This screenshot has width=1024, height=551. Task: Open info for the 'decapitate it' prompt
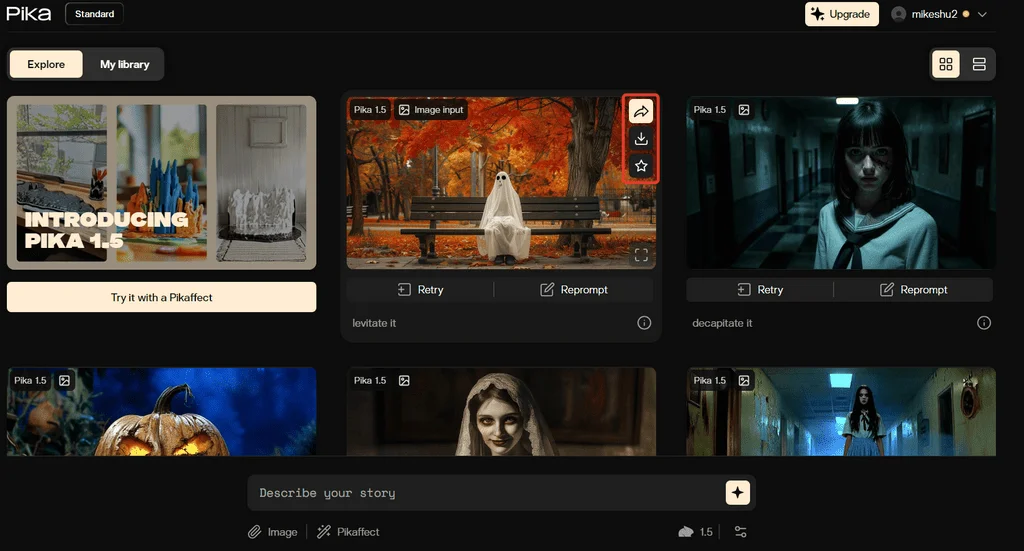click(x=984, y=323)
